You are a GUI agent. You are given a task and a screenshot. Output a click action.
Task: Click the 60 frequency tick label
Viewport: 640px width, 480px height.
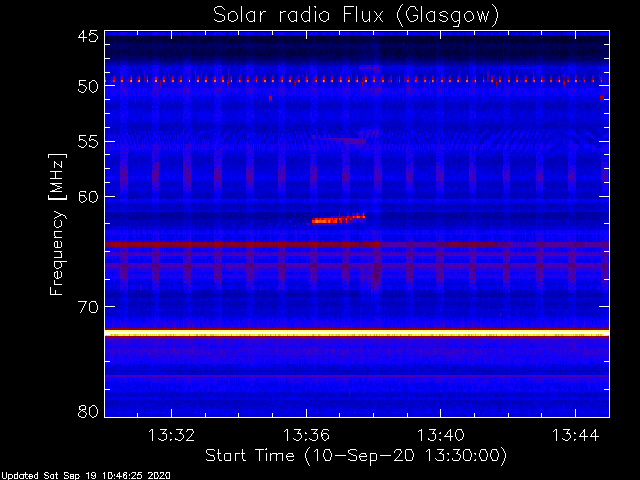88,197
